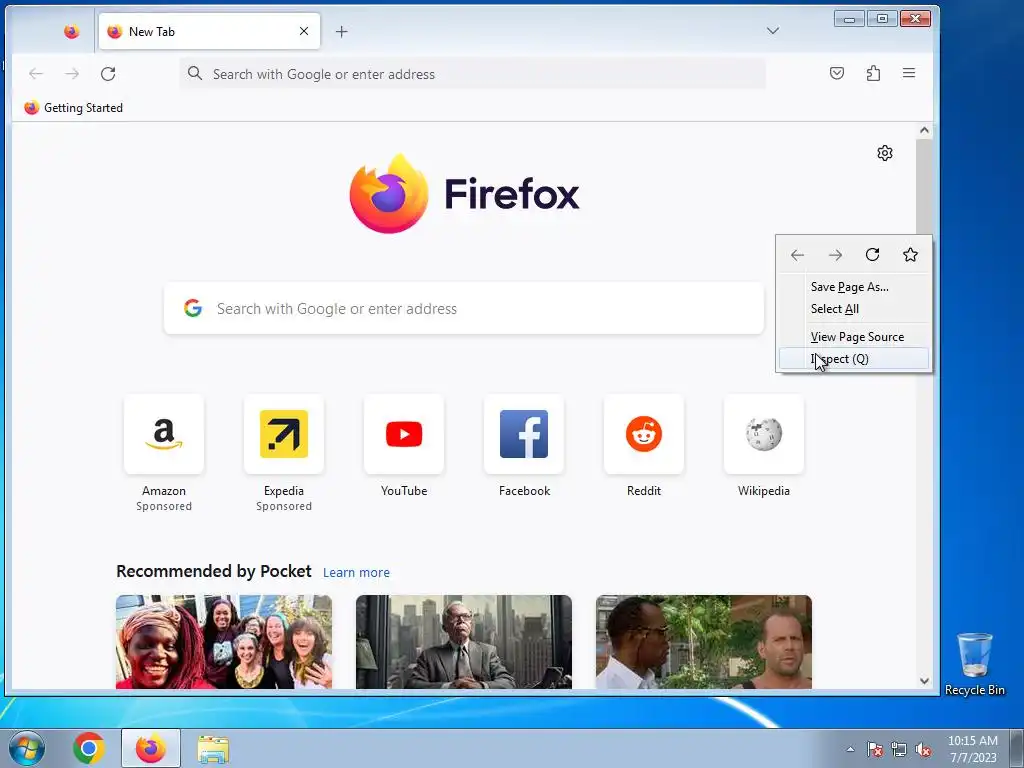Viewport: 1024px width, 768px height.
Task: Click the network tray icon
Action: pos(899,749)
